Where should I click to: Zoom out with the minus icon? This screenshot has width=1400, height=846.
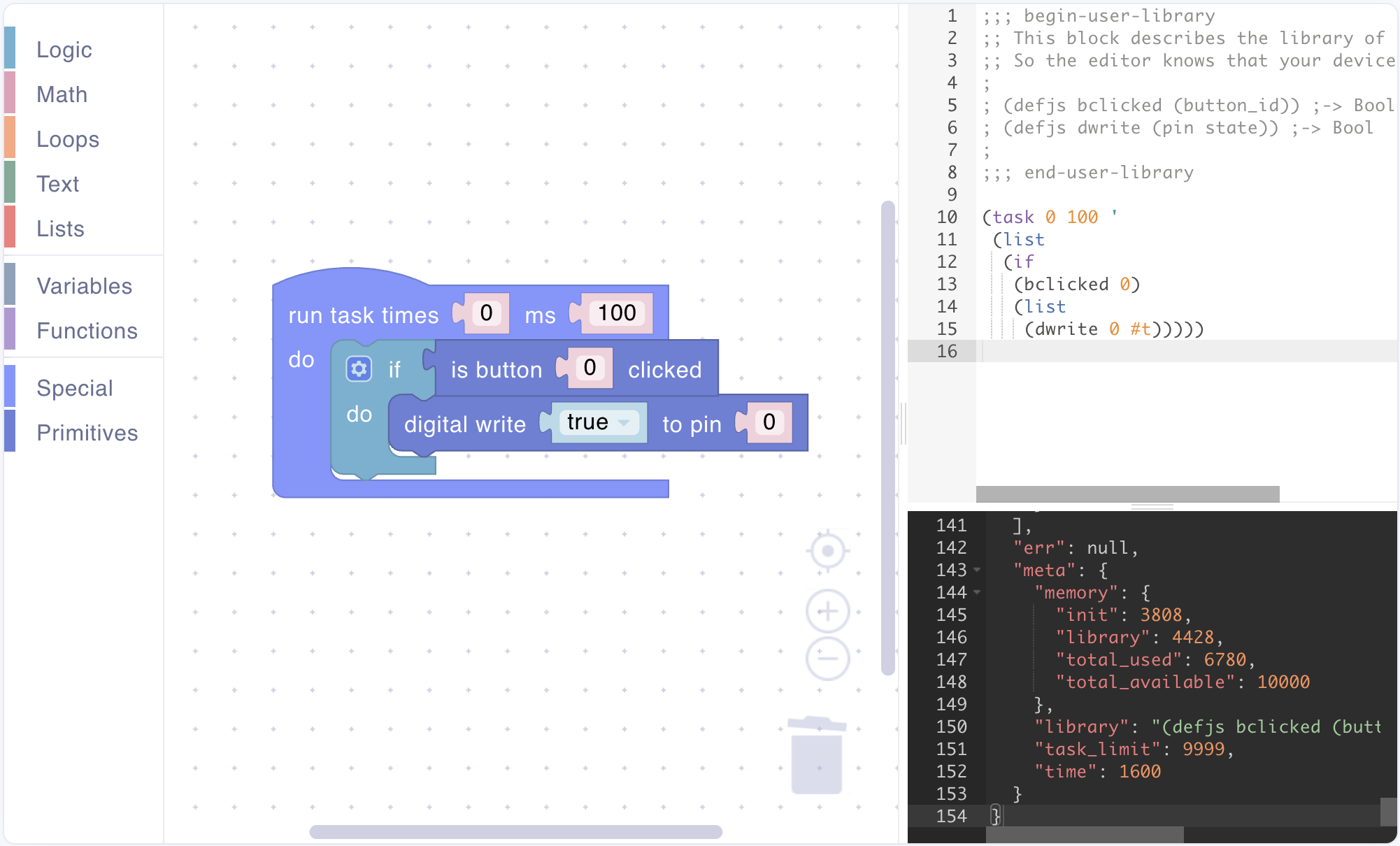click(827, 658)
